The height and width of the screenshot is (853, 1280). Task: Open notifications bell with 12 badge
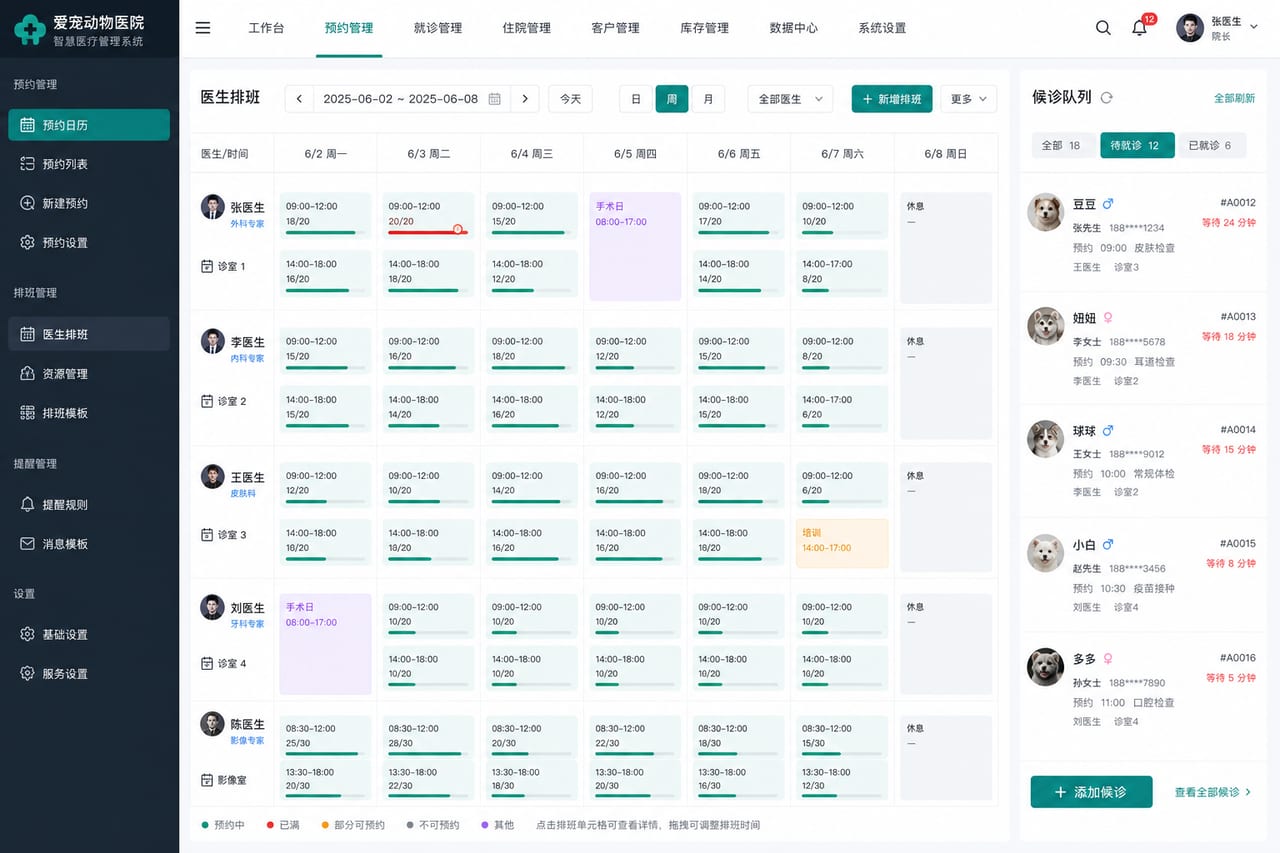pos(1140,27)
